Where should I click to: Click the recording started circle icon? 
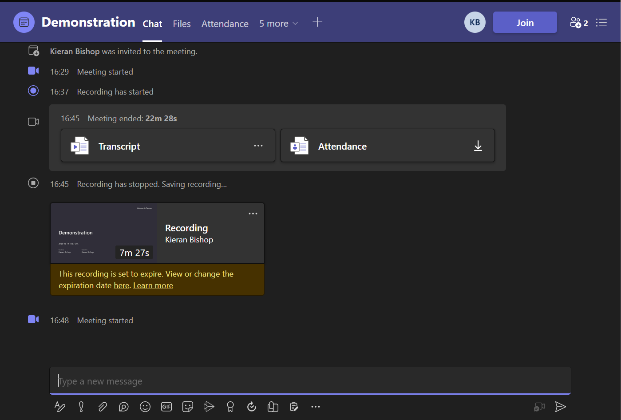pyautogui.click(x=33, y=91)
